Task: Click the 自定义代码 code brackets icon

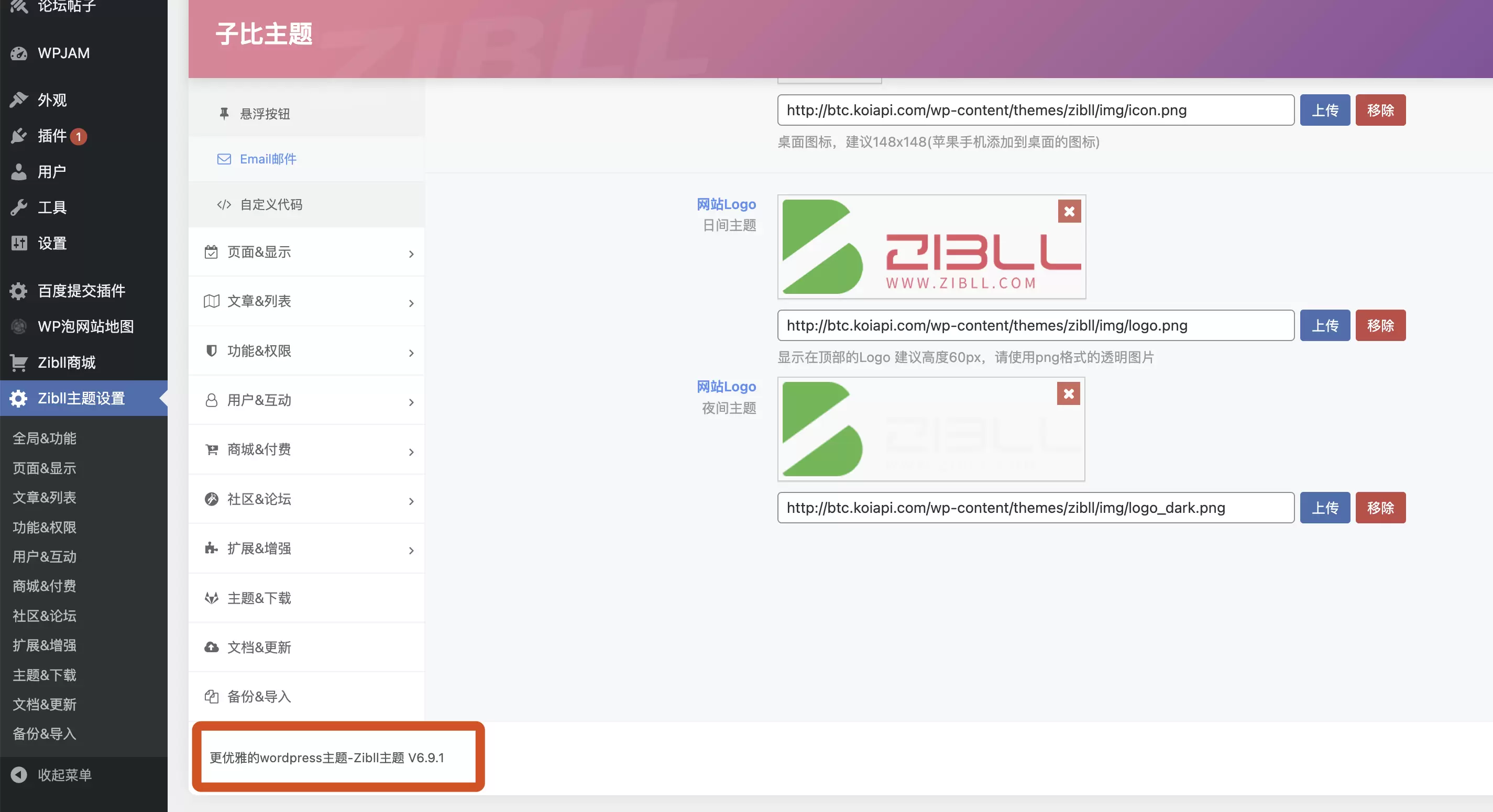Action: click(224, 205)
